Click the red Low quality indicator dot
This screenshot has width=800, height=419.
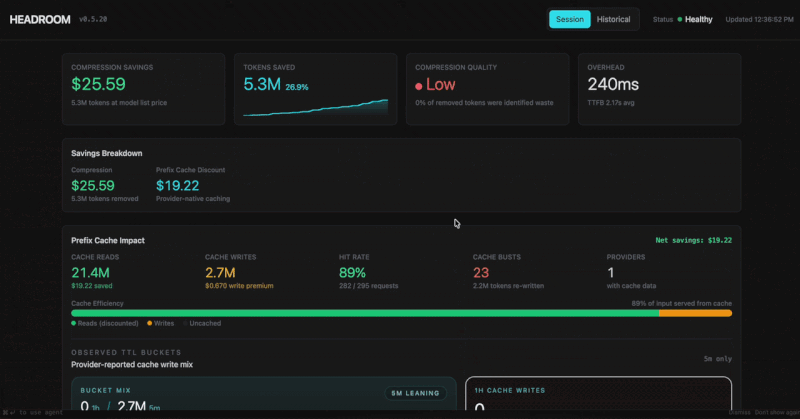pyautogui.click(x=418, y=86)
